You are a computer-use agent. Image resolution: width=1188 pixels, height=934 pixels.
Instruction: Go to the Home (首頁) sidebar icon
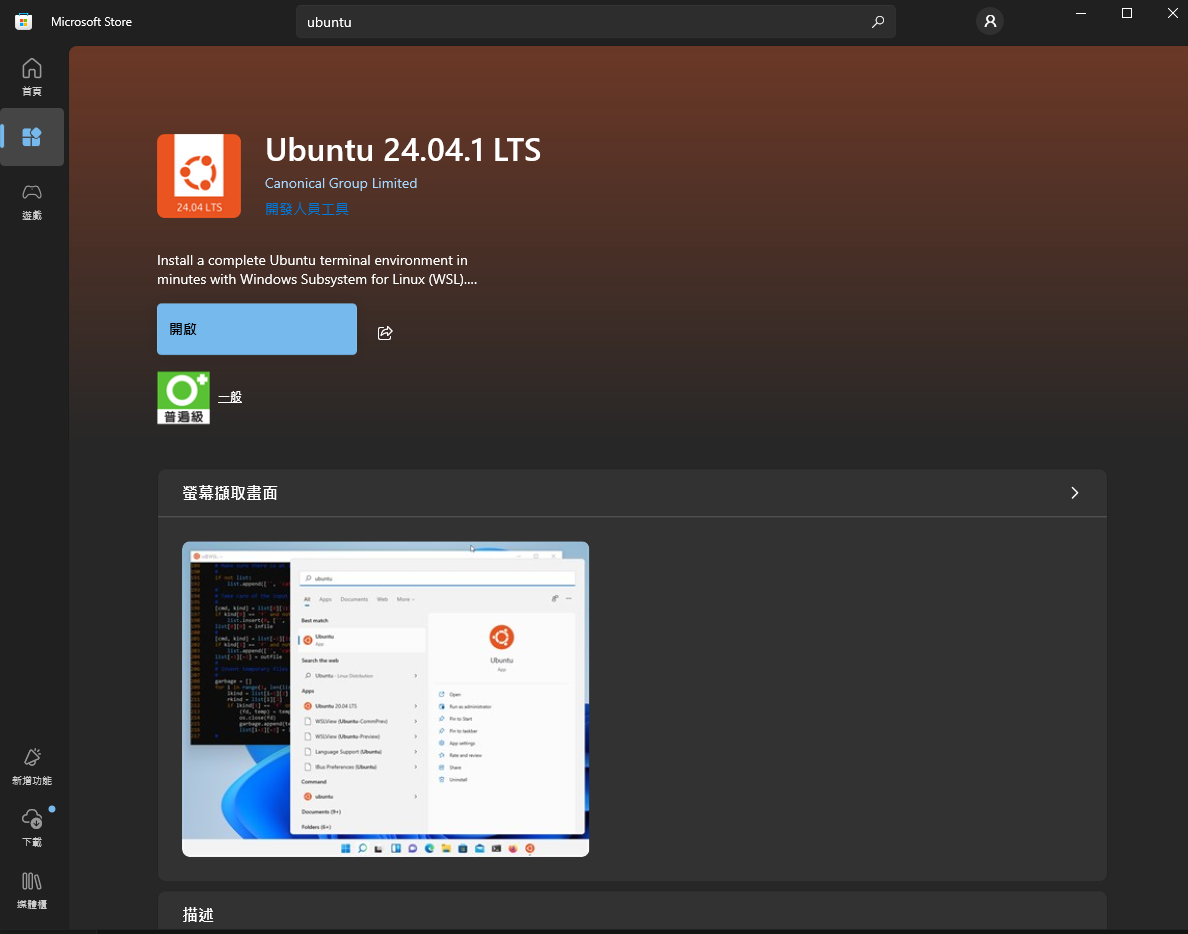pyautogui.click(x=32, y=77)
